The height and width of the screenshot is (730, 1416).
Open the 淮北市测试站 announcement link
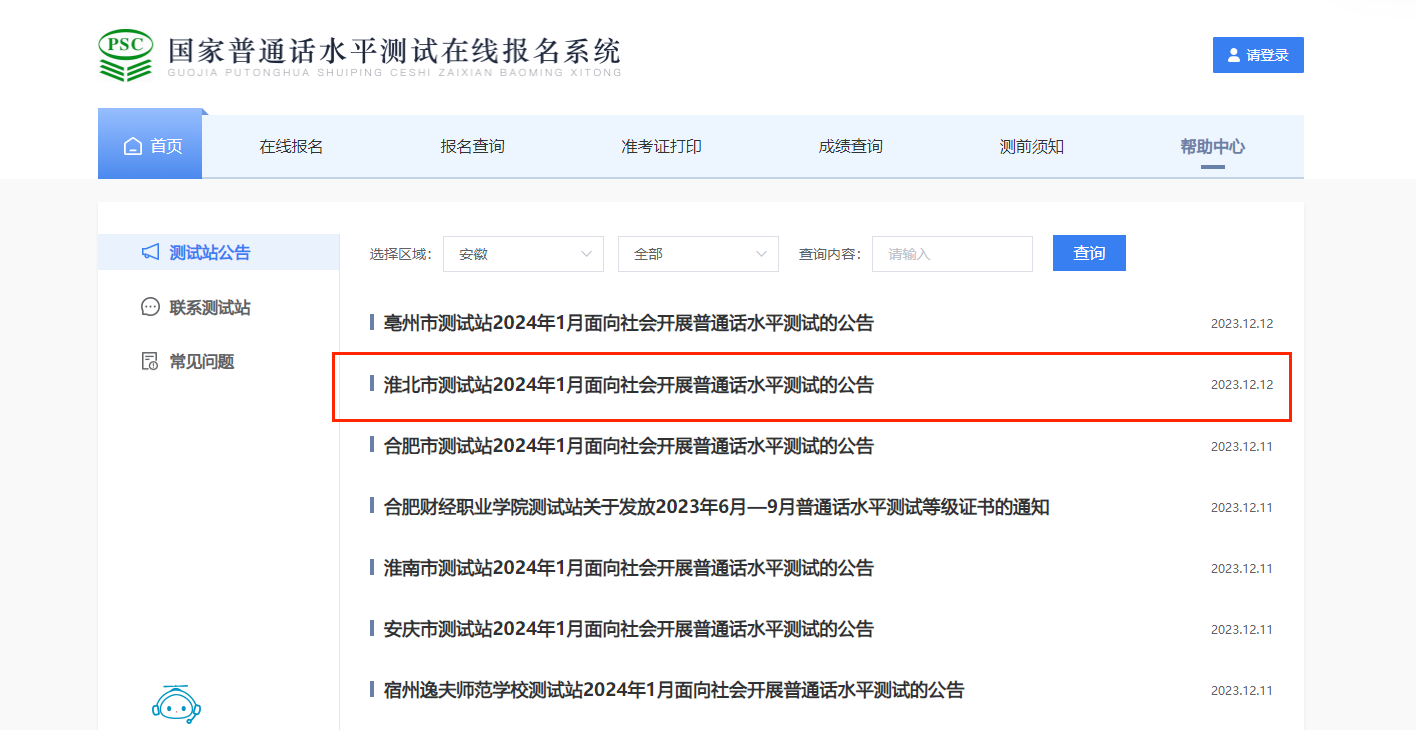tap(628, 385)
